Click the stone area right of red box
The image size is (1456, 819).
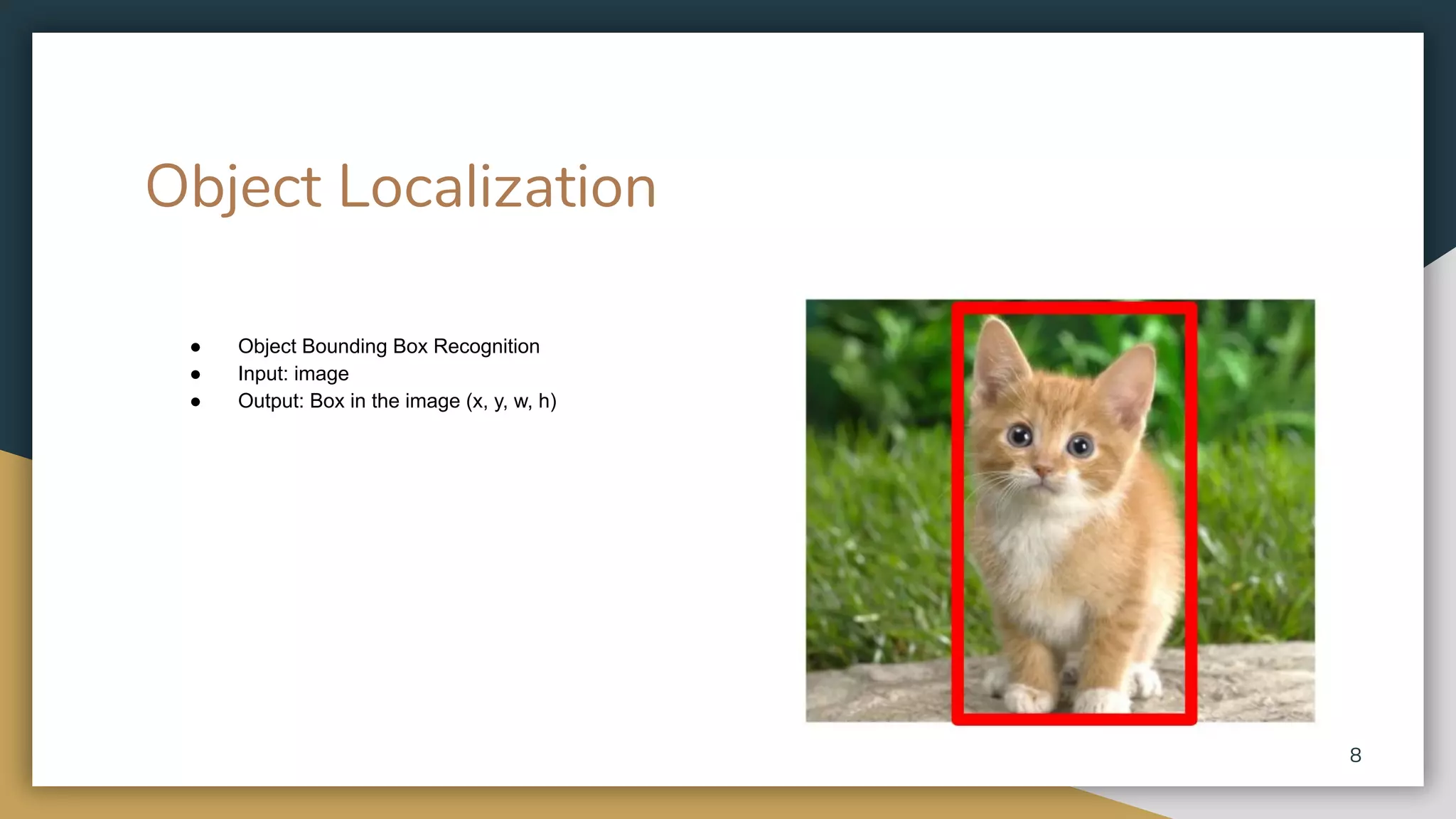pos(1255,682)
